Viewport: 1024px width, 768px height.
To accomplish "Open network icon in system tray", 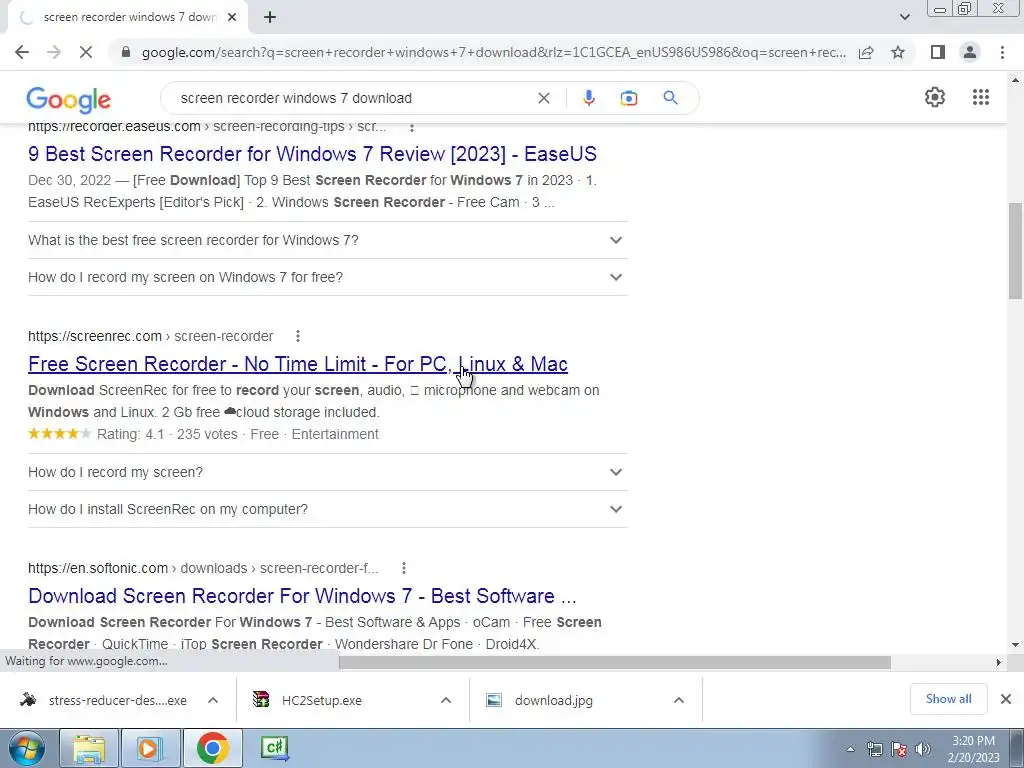I will [x=874, y=749].
